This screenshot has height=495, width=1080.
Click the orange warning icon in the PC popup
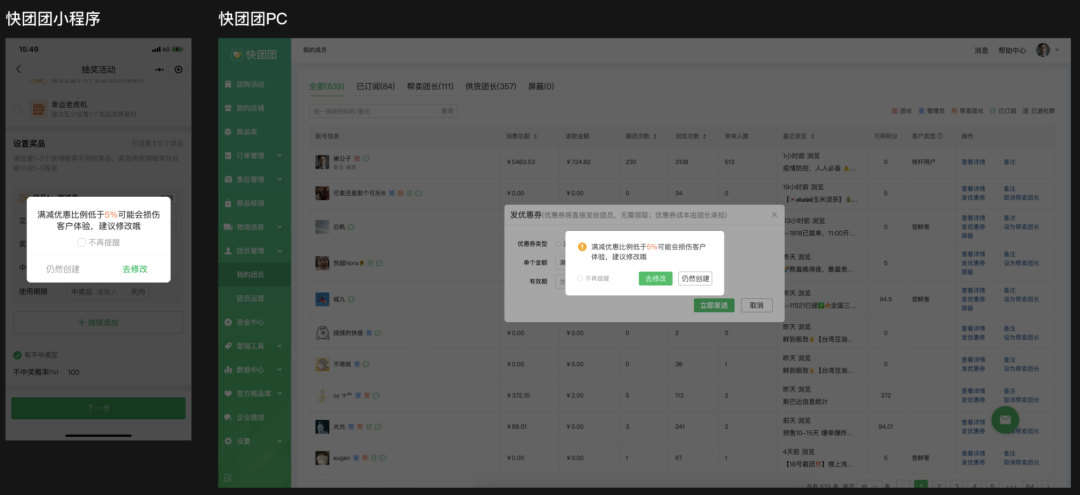582,246
